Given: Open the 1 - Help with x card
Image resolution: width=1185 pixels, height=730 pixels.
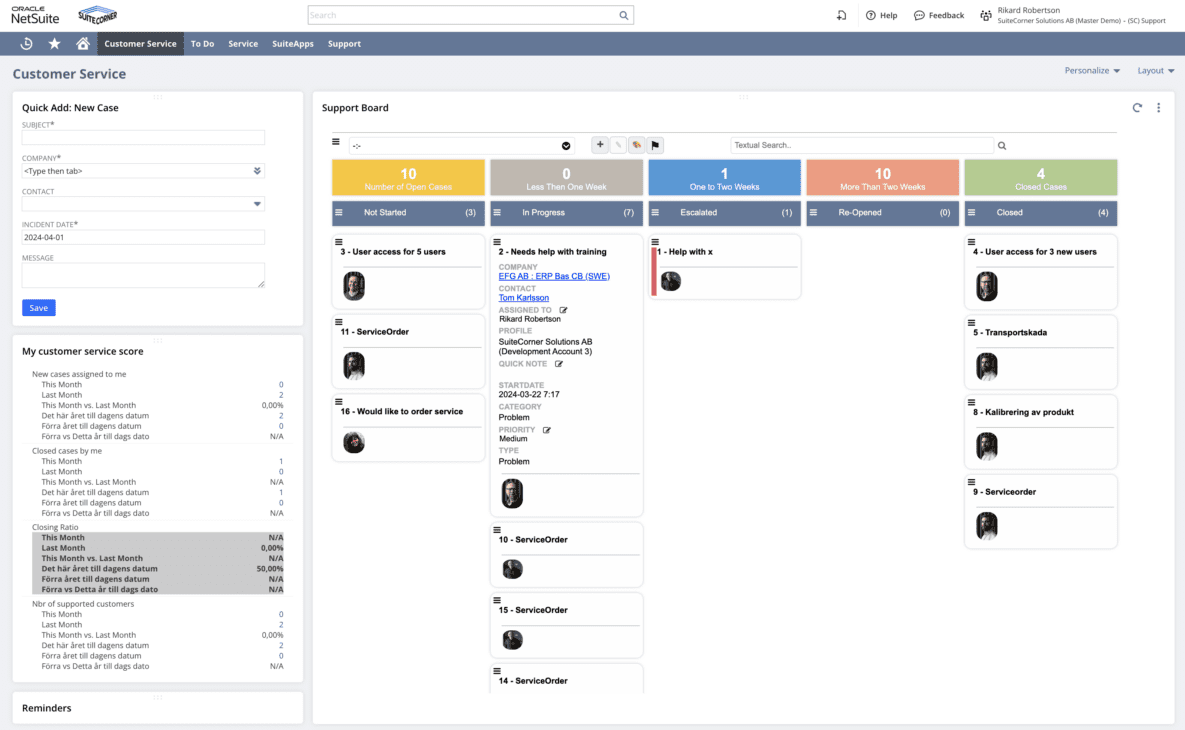Looking at the screenshot, I should (x=724, y=267).
